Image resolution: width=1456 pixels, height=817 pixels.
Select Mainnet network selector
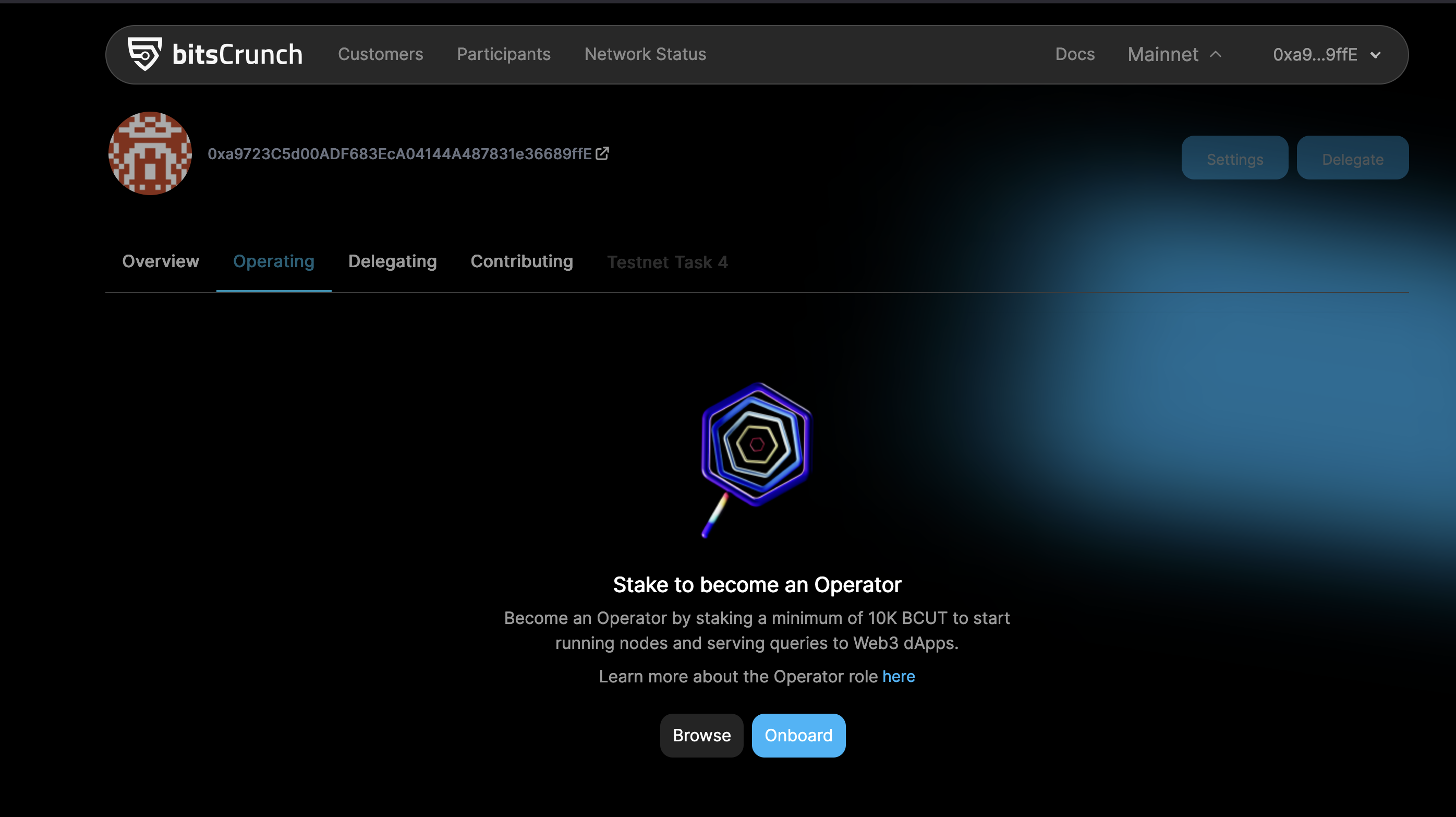click(1174, 54)
